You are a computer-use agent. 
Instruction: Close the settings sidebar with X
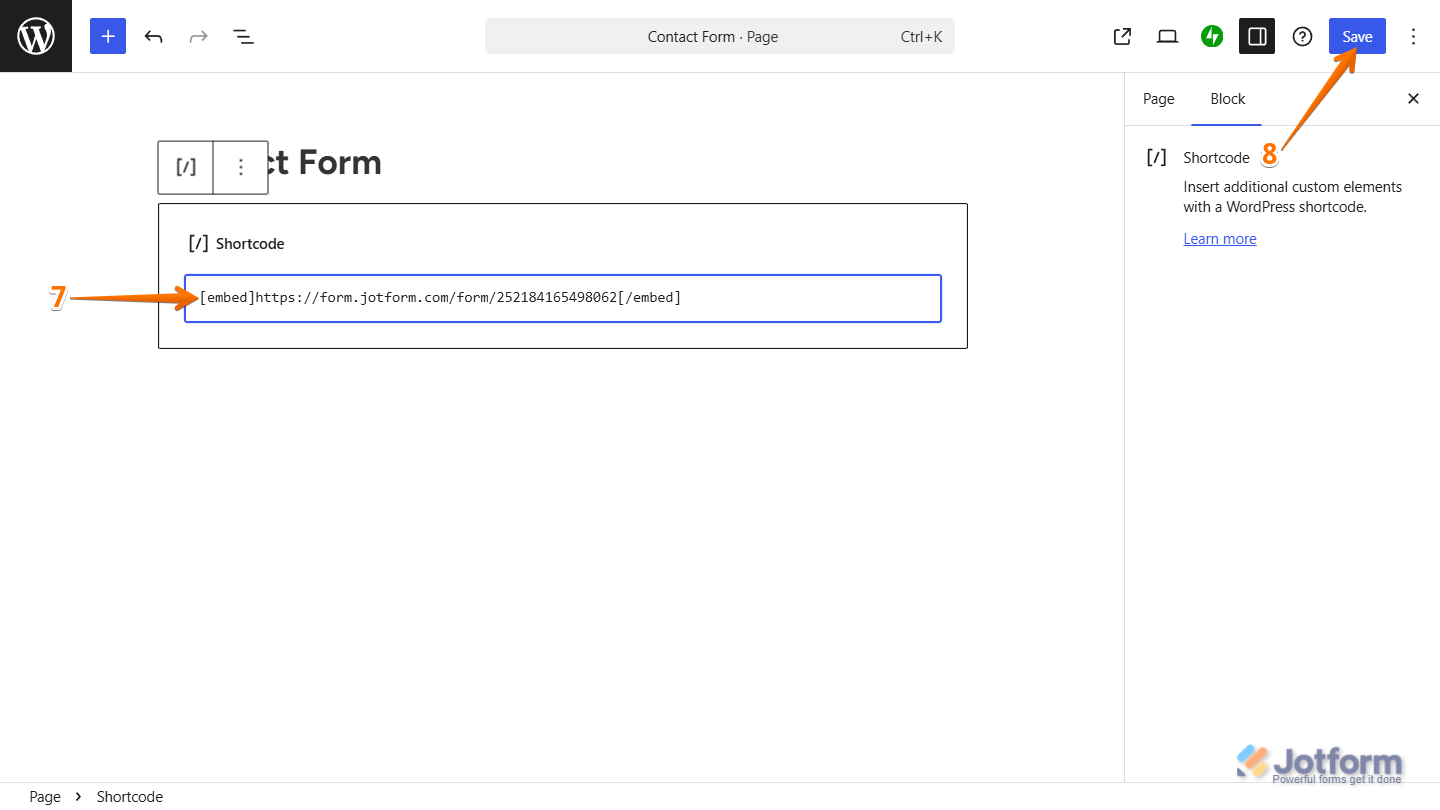tap(1413, 98)
